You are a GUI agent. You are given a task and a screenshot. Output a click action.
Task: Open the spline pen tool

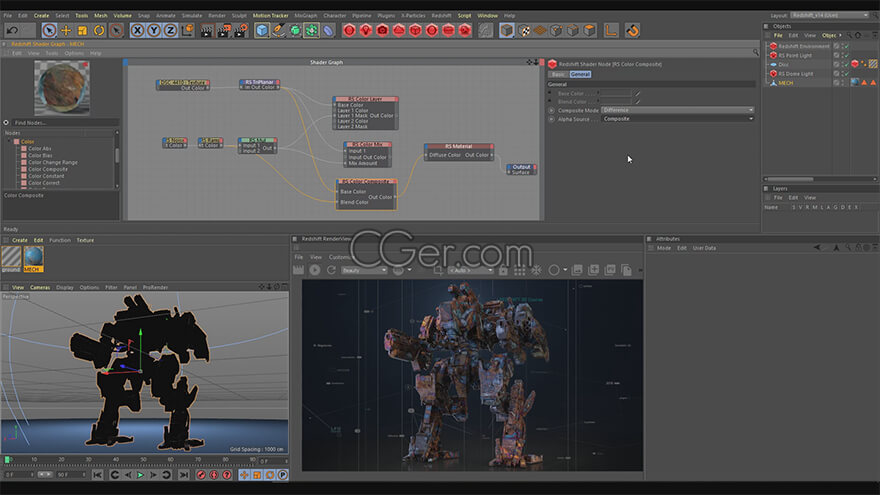point(278,30)
